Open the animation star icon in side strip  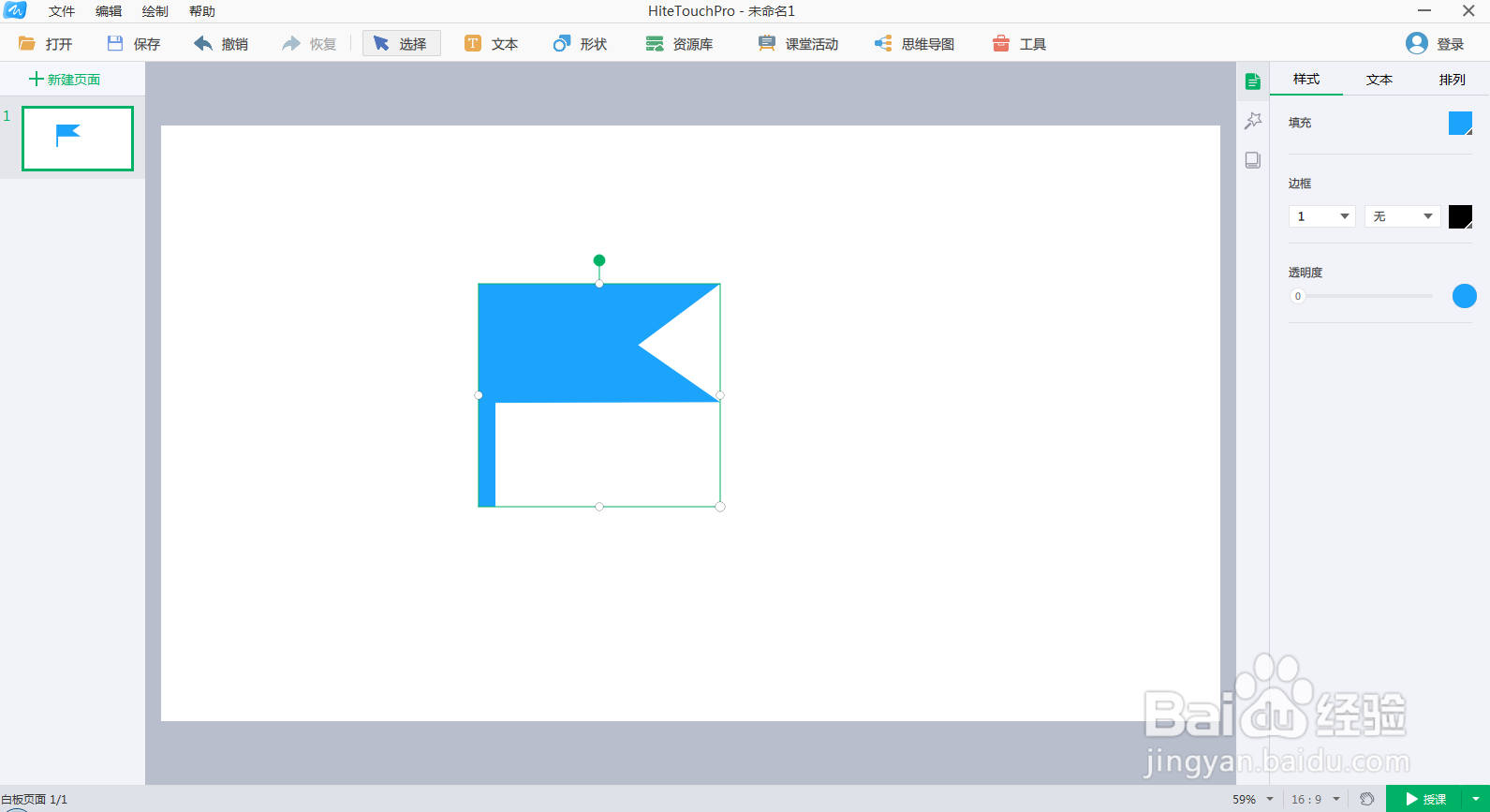(x=1253, y=121)
